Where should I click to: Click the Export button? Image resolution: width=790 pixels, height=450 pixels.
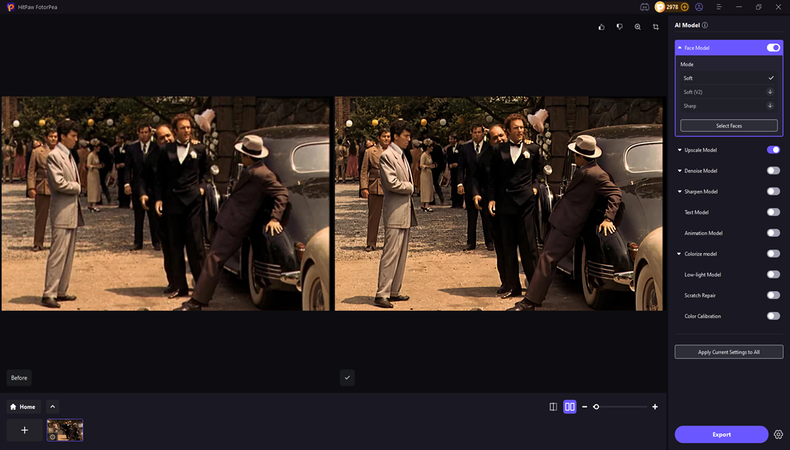[x=721, y=434]
